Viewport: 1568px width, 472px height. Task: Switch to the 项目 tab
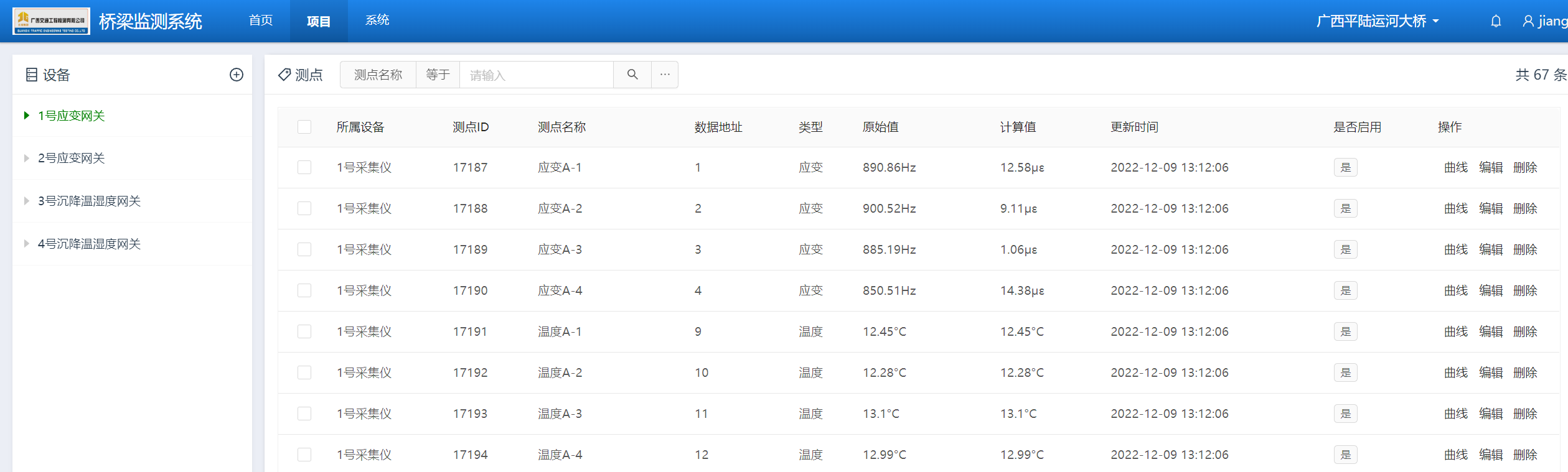coord(319,21)
